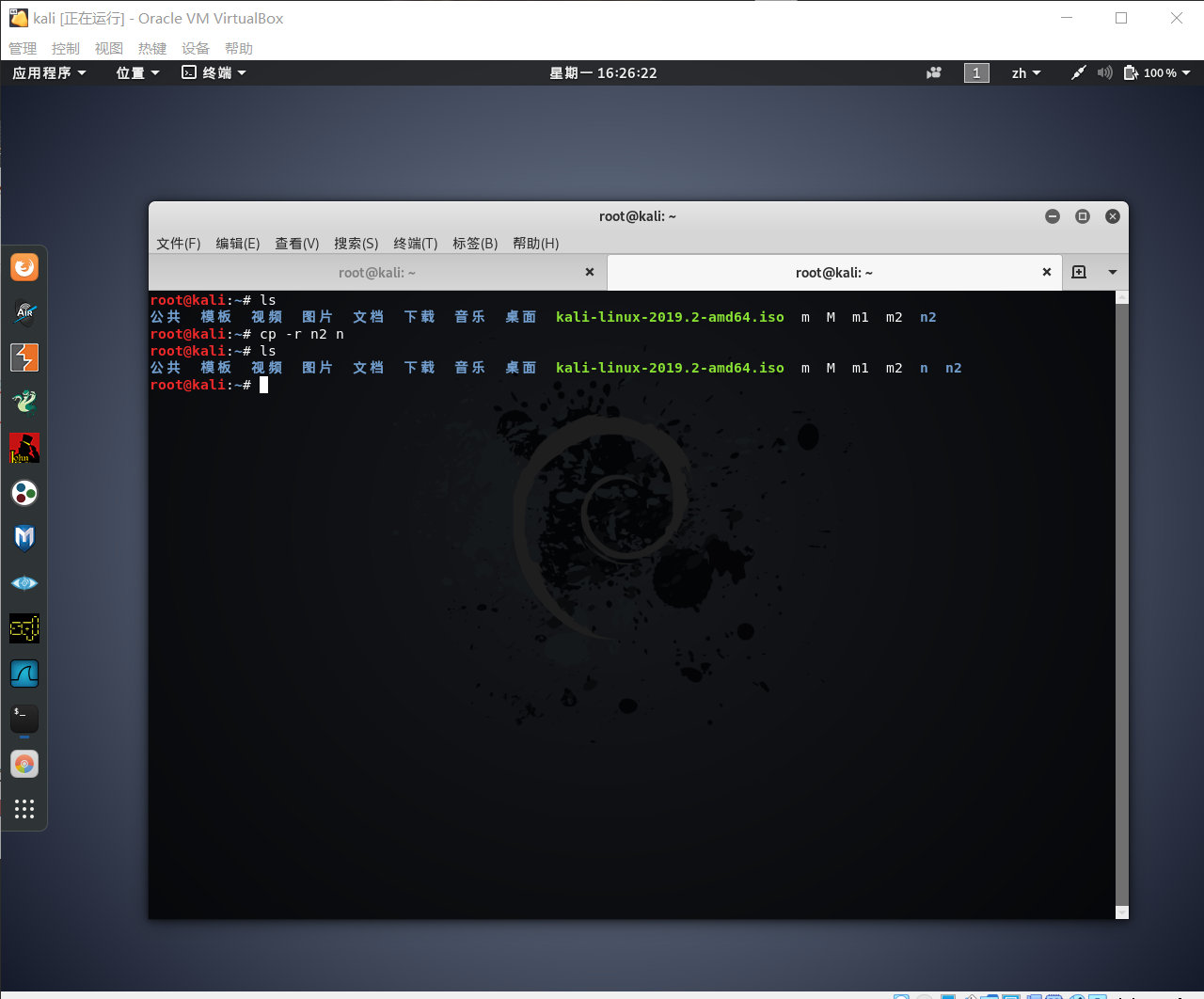
Task: Open Metasploit Framework dock icon
Action: 24,538
